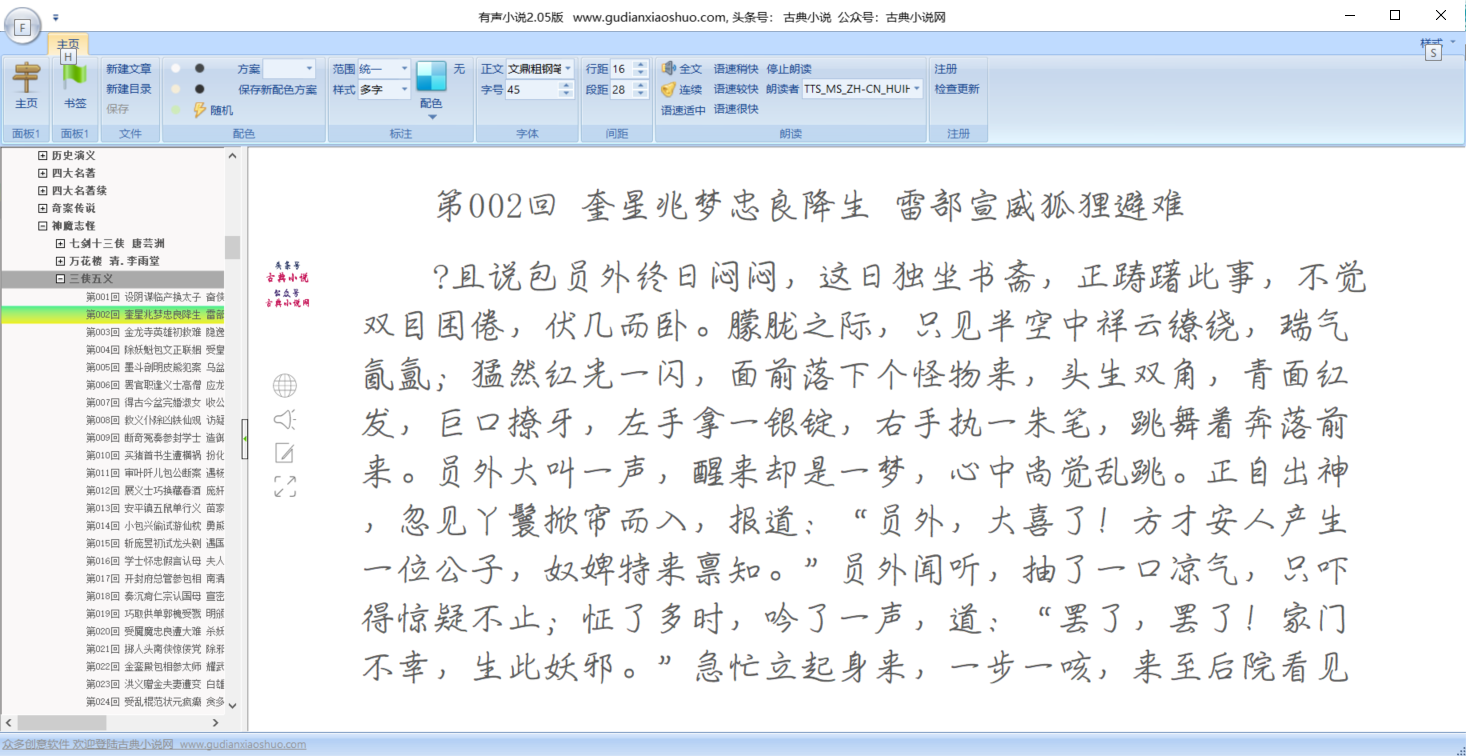Open the 书签 bookmark flag
The width and height of the screenshot is (1466, 756).
click(75, 77)
